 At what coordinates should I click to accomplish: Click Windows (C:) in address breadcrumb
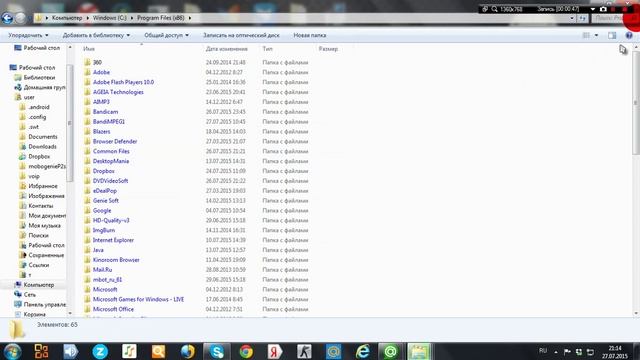[109, 18]
